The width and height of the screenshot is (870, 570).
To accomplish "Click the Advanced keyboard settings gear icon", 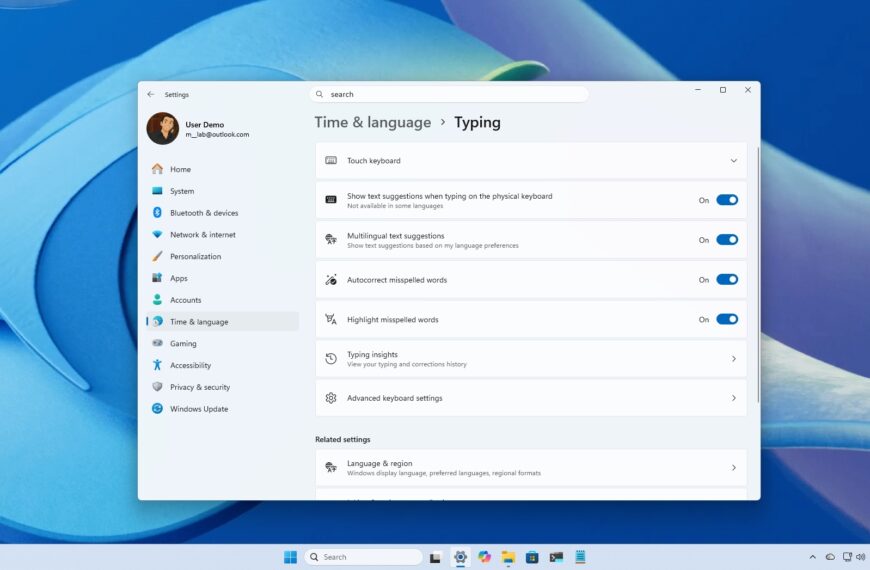I will (x=331, y=398).
